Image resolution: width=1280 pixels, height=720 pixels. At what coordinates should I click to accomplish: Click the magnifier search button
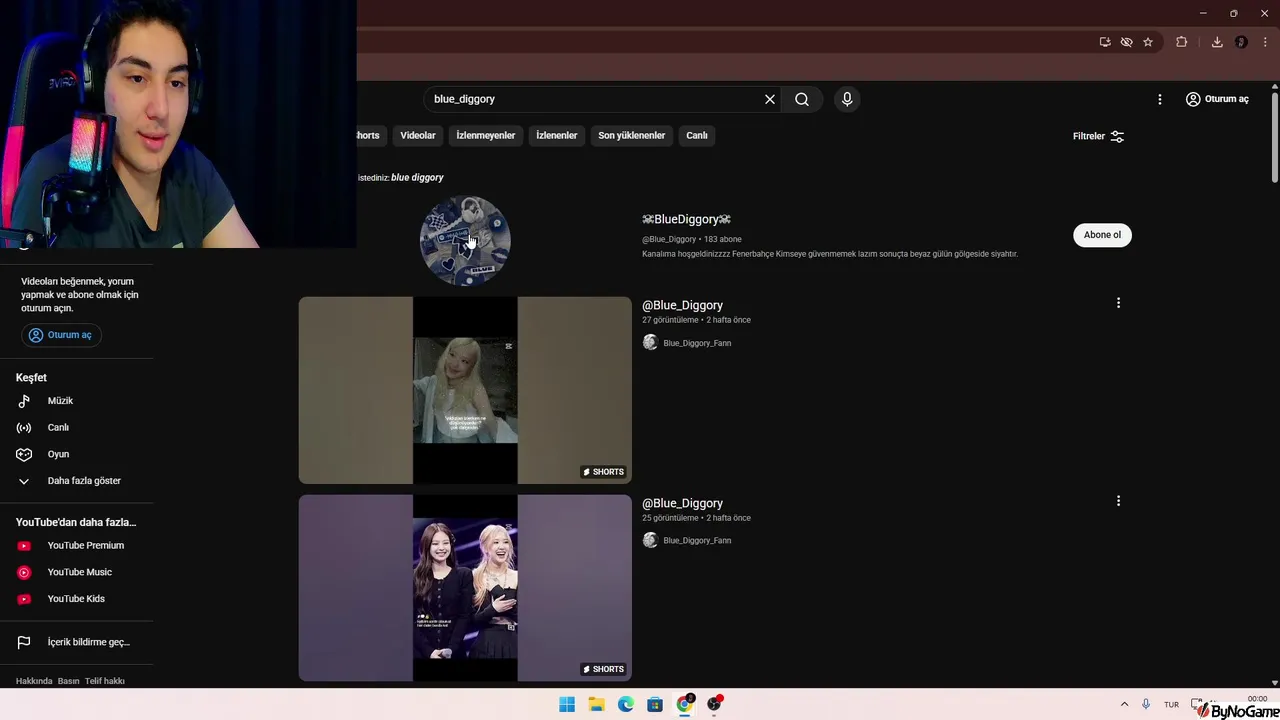[802, 99]
